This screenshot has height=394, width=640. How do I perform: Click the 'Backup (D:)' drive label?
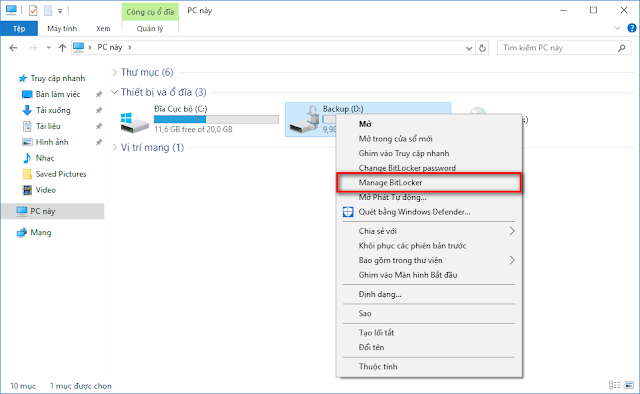tap(343, 109)
